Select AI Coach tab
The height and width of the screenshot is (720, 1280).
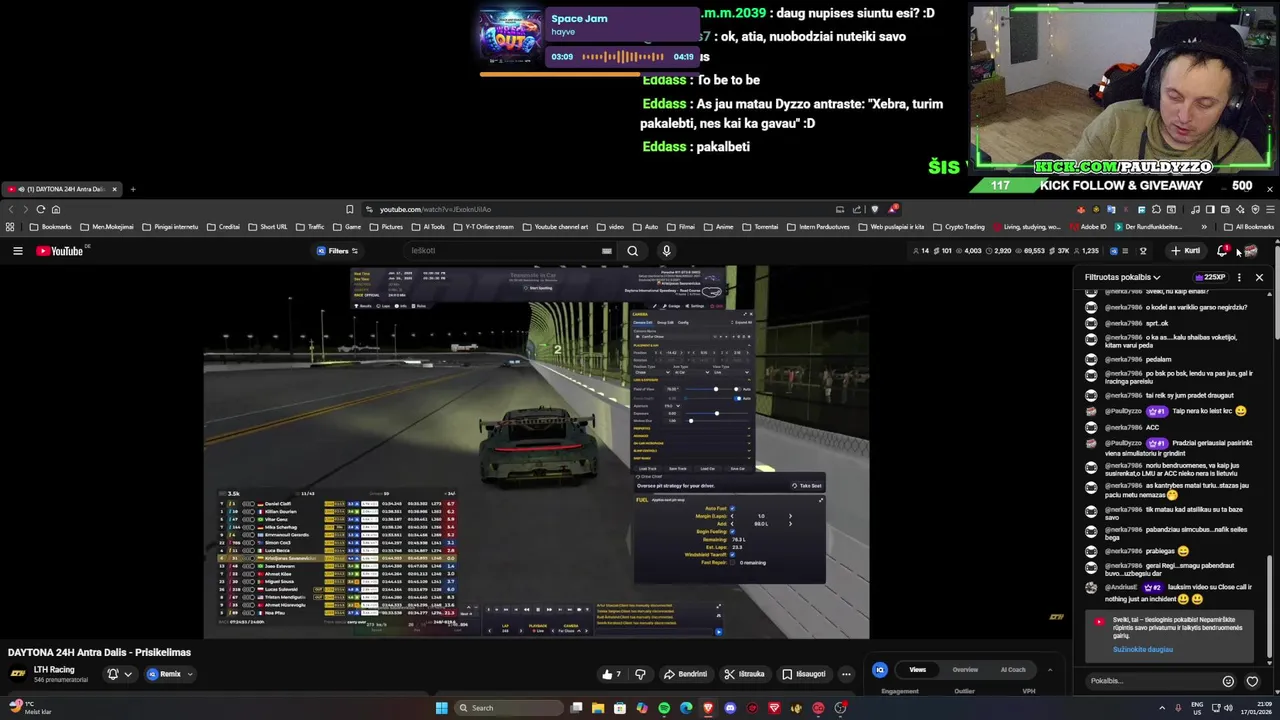(1013, 670)
